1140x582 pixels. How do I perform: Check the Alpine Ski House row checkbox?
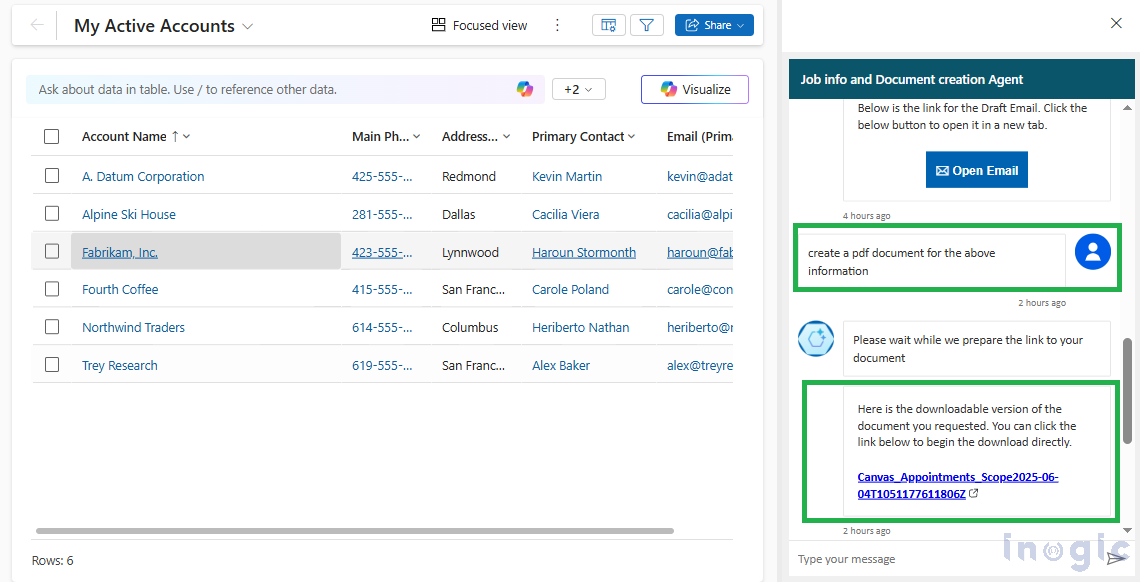pyautogui.click(x=52, y=214)
